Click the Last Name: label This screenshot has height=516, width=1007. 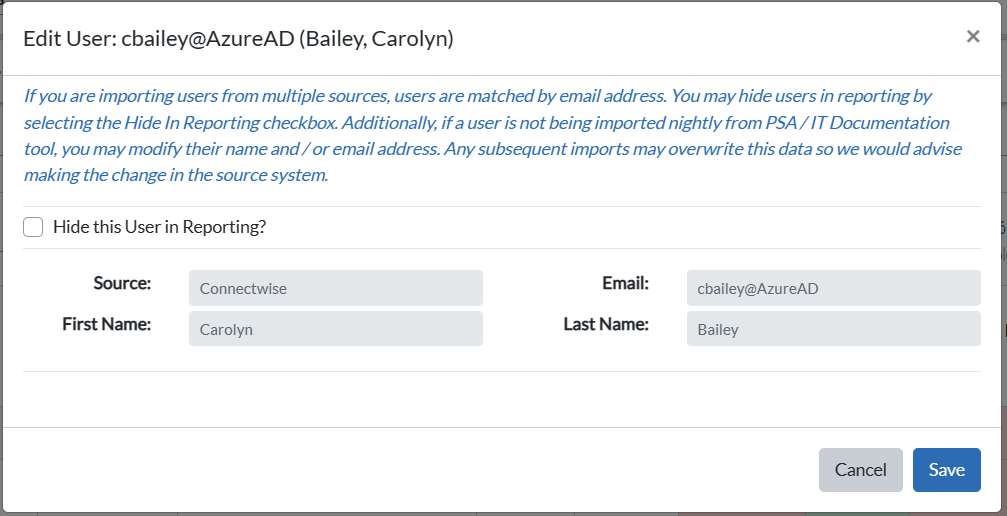point(606,325)
